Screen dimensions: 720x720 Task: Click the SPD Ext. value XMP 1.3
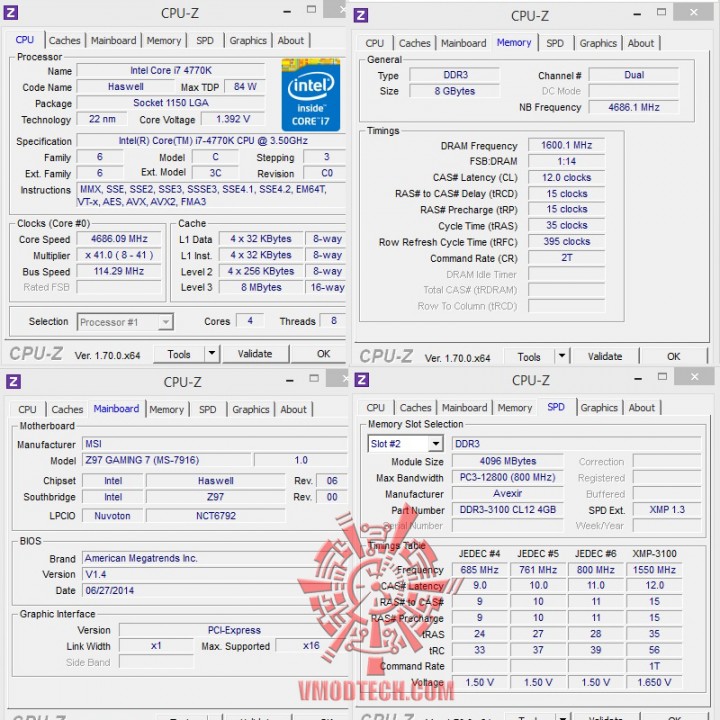tap(667, 510)
